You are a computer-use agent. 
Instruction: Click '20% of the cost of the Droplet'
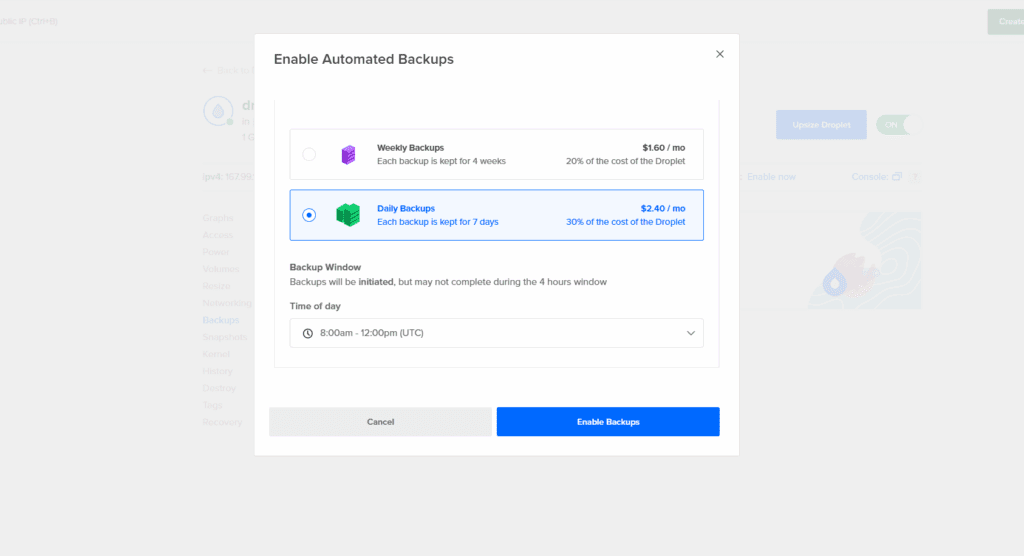626,161
